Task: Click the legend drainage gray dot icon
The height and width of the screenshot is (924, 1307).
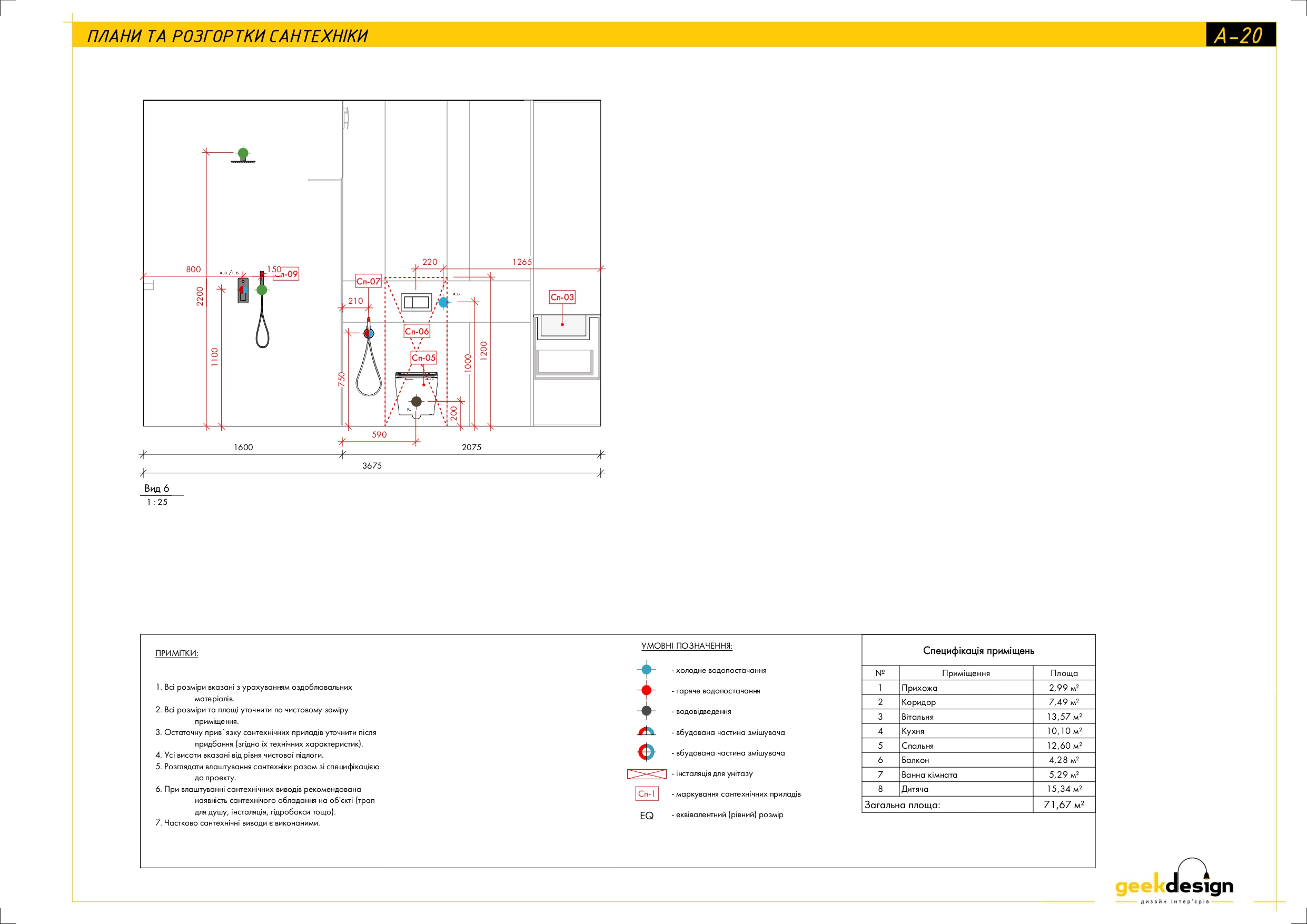Action: pos(646,711)
